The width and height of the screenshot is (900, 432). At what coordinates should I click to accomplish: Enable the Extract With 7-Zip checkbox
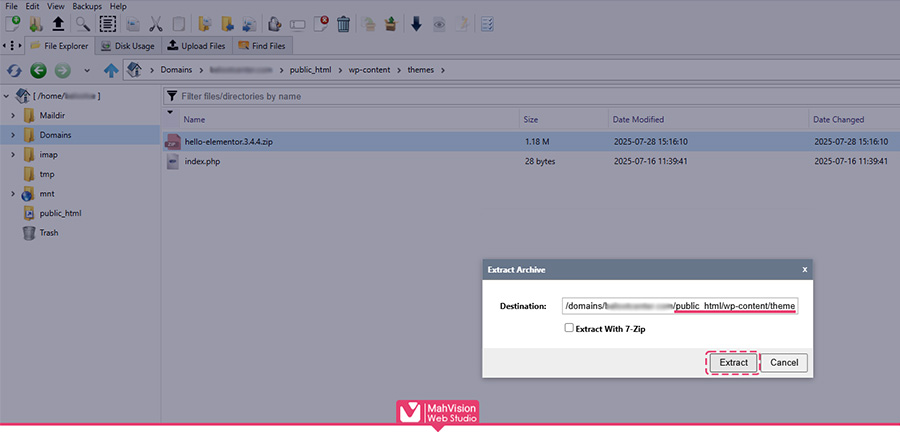(569, 327)
